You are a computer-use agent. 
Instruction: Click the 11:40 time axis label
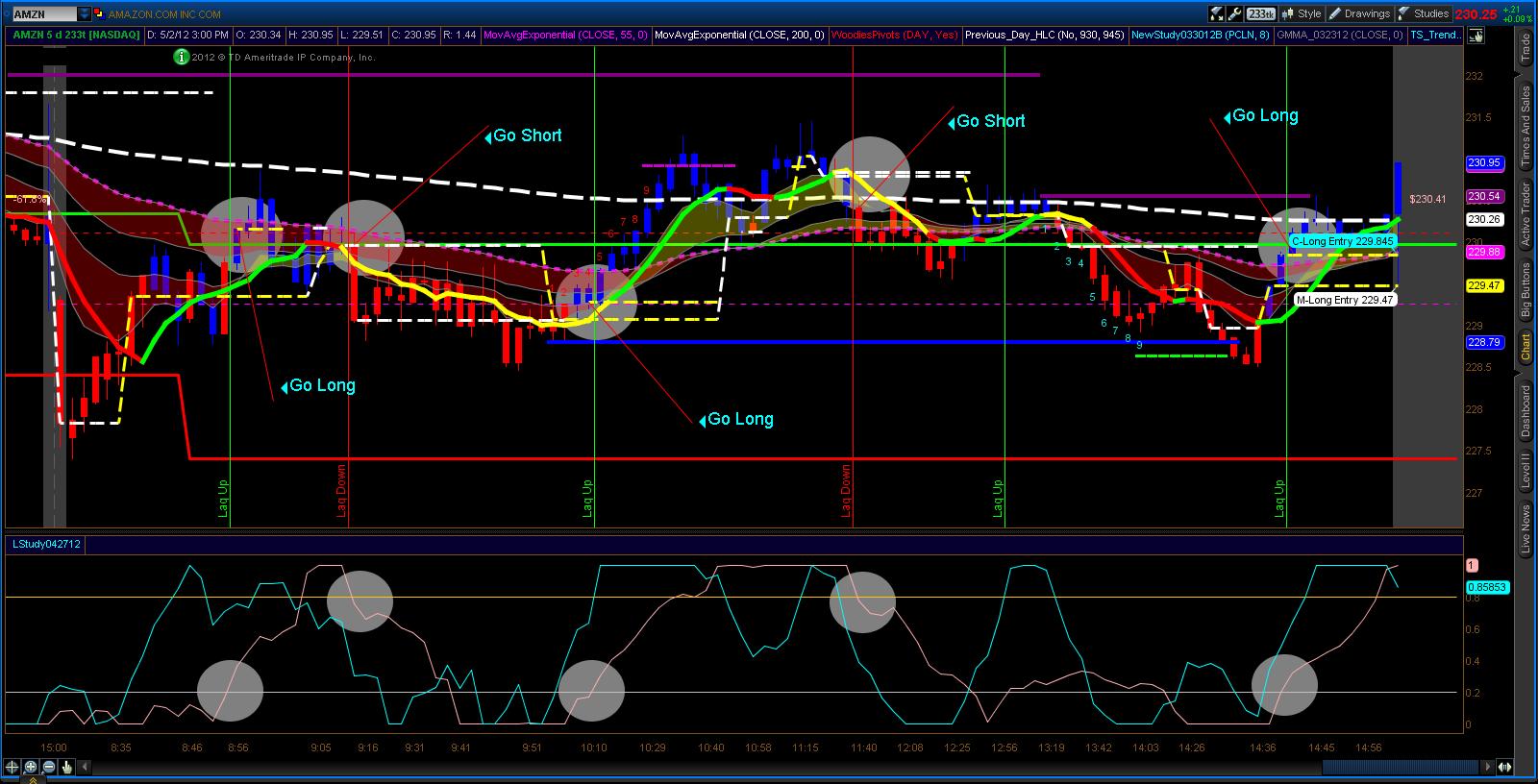pos(863,747)
